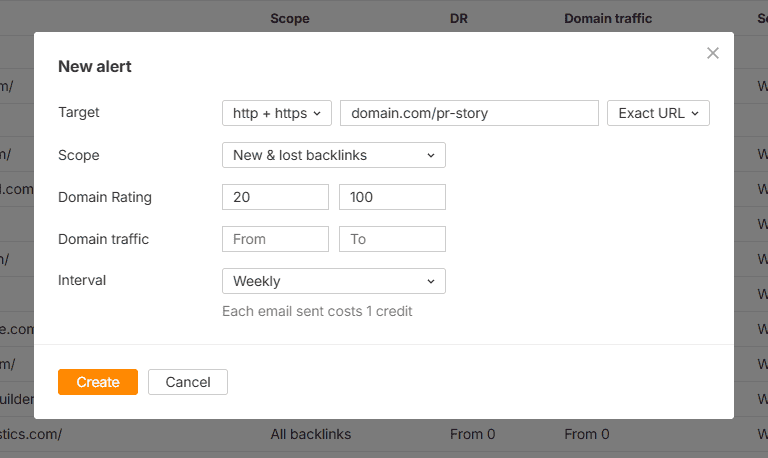The width and height of the screenshot is (768, 458).
Task: Select the 'New alert' dialog title
Action: pyautogui.click(x=95, y=67)
